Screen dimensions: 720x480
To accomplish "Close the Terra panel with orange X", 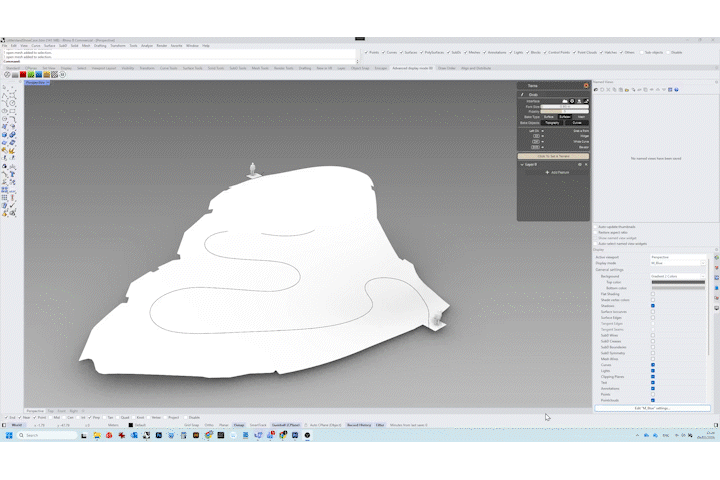I will click(x=586, y=85).
